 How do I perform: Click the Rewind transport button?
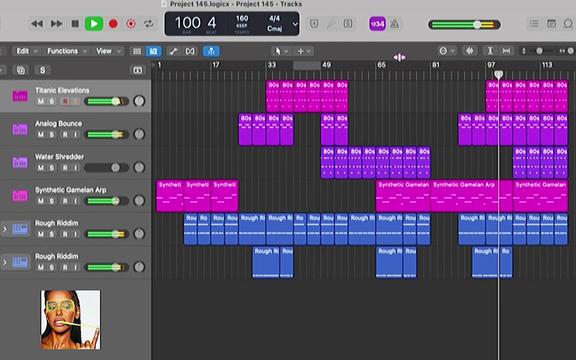tap(37, 24)
